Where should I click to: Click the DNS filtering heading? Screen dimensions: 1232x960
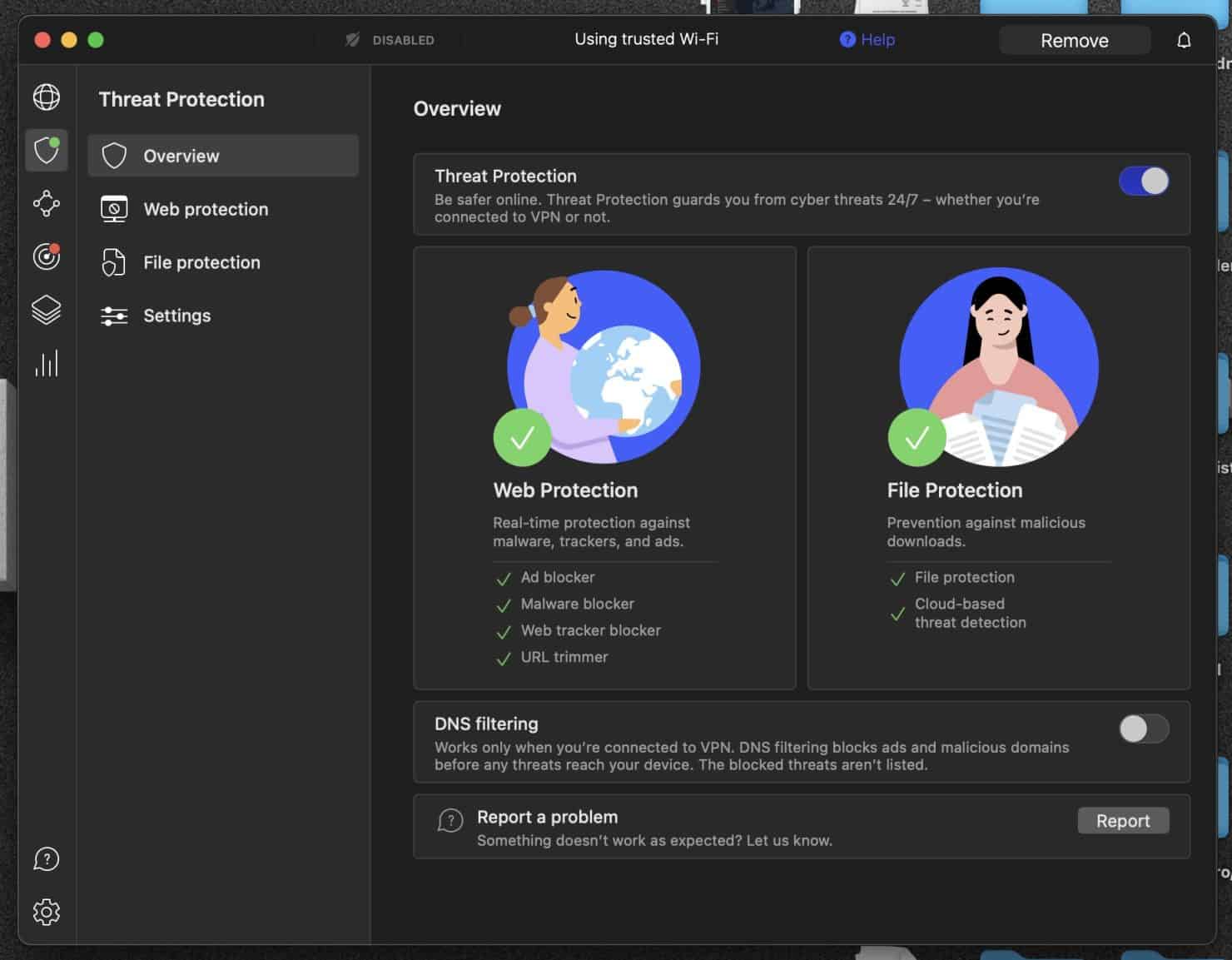click(x=486, y=724)
